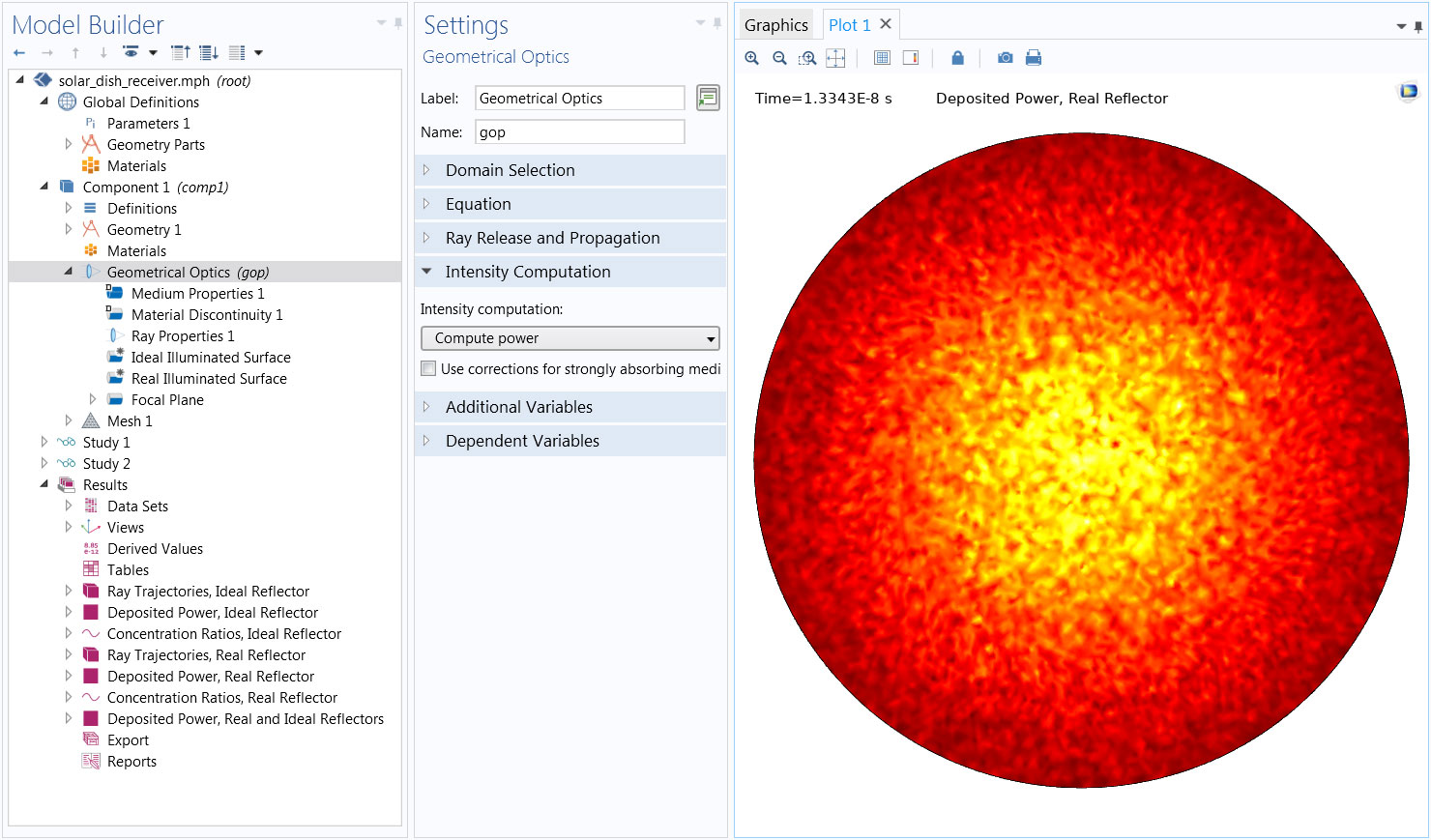The image size is (1431, 840).
Task: Click the Print graphics icon
Action: 1034,58
